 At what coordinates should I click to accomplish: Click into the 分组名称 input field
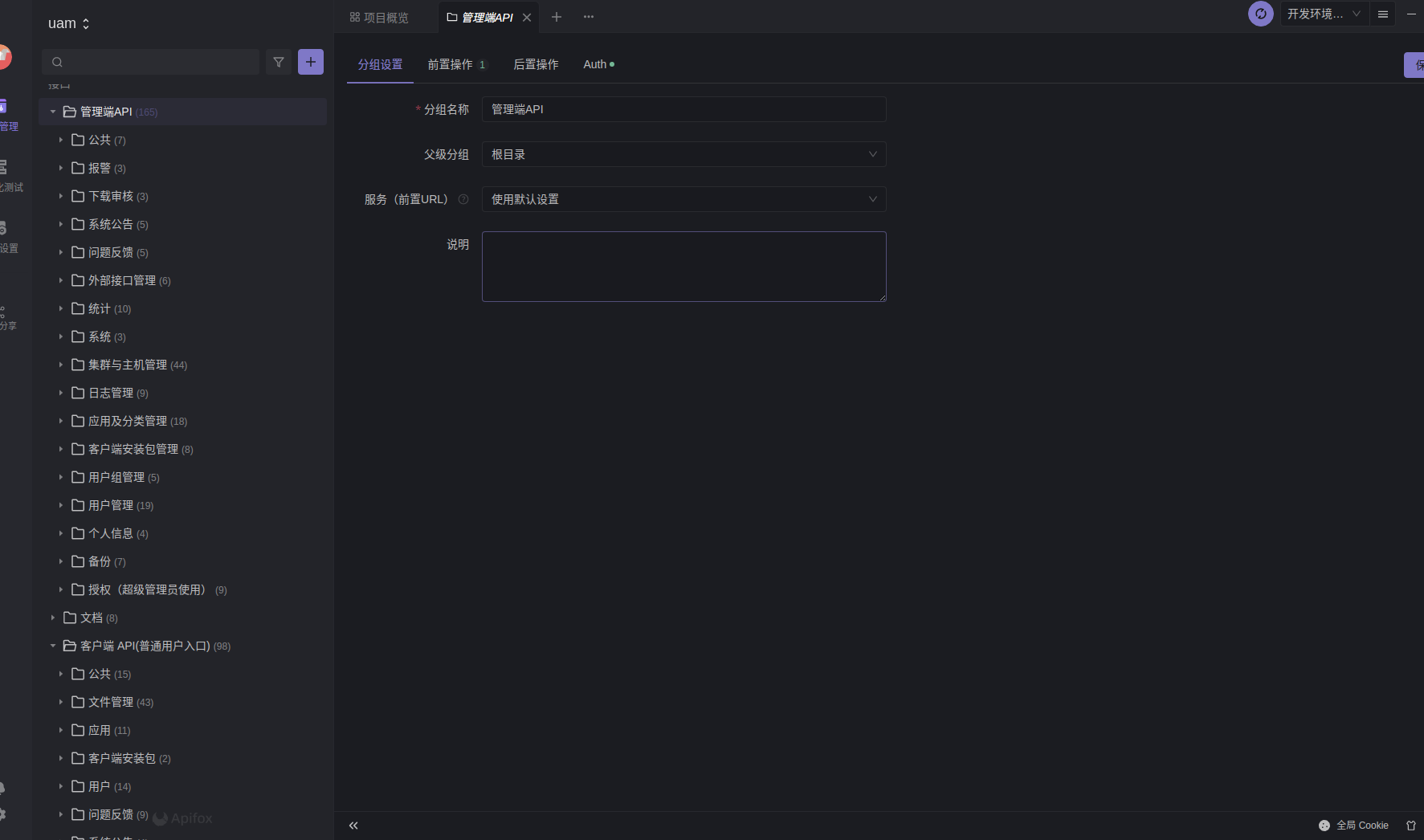tap(684, 109)
